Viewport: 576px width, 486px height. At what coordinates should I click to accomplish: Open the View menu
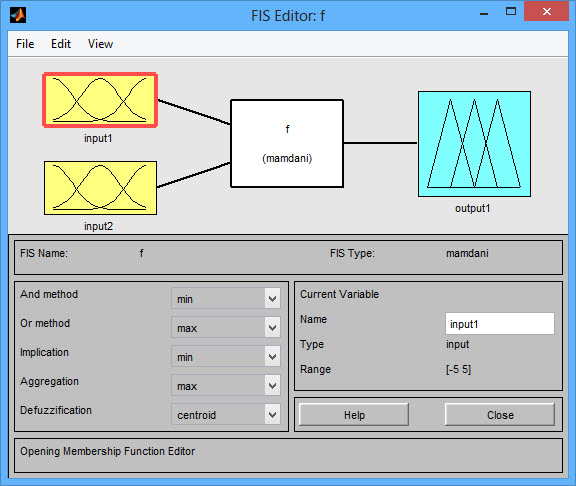coord(100,44)
